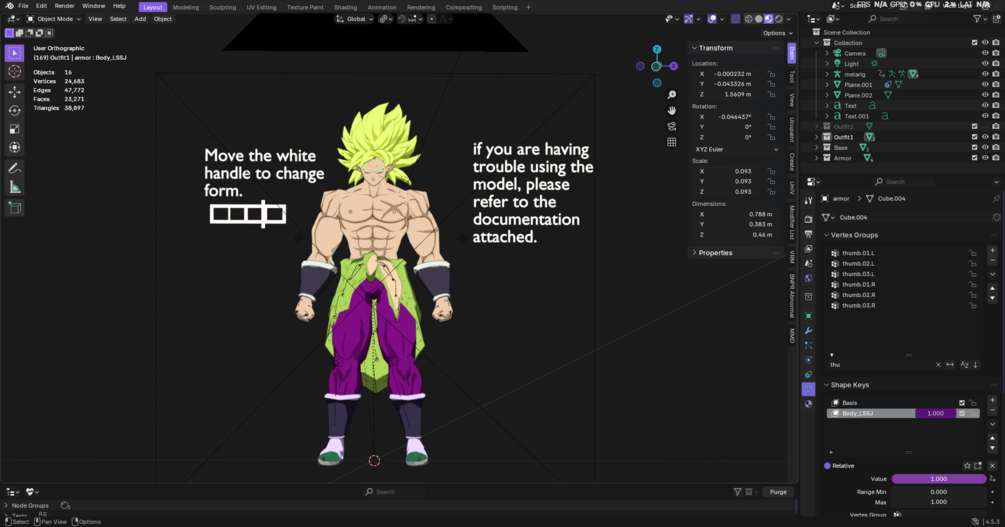This screenshot has height=527, width=1005.
Task: Toggle Basis shape key checkbox
Action: click(x=961, y=403)
